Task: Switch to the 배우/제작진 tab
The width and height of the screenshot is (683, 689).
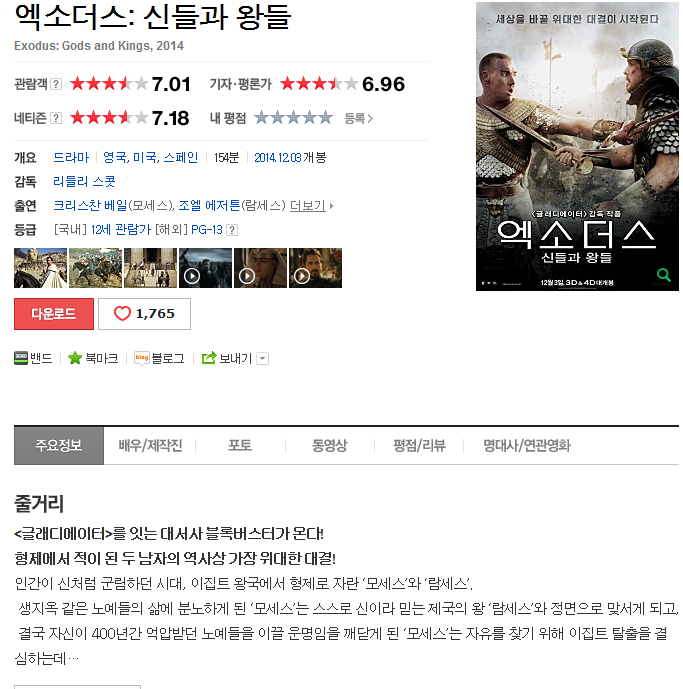Action: point(150,446)
